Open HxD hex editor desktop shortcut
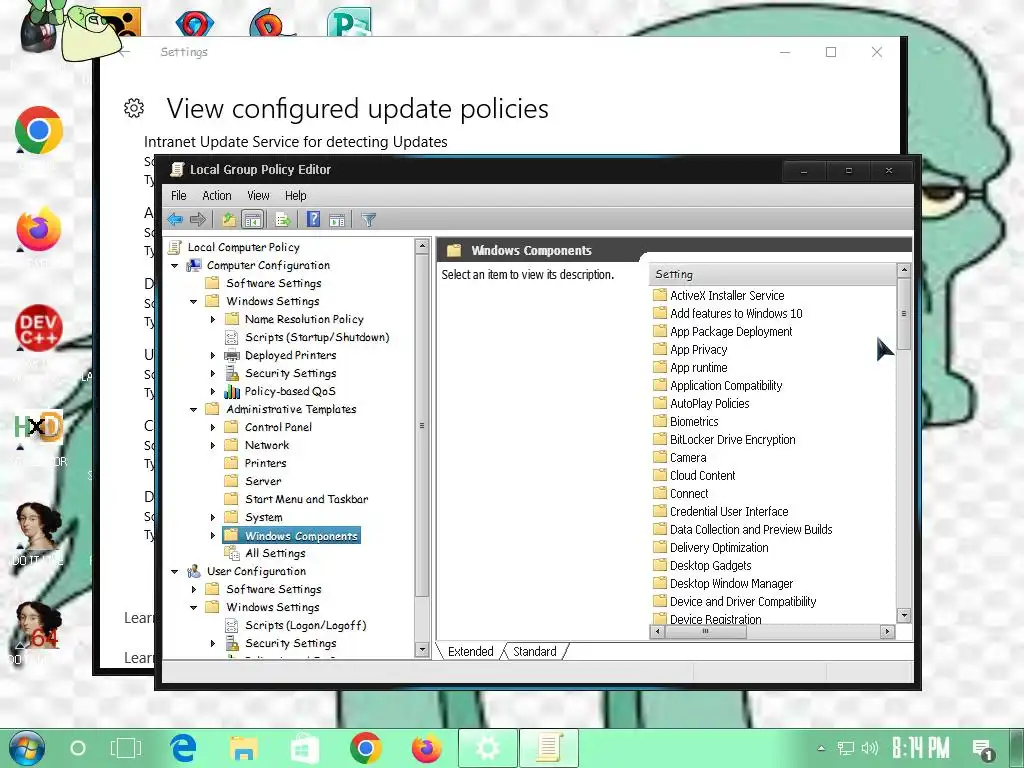Image resolution: width=1024 pixels, height=768 pixels. click(x=39, y=428)
